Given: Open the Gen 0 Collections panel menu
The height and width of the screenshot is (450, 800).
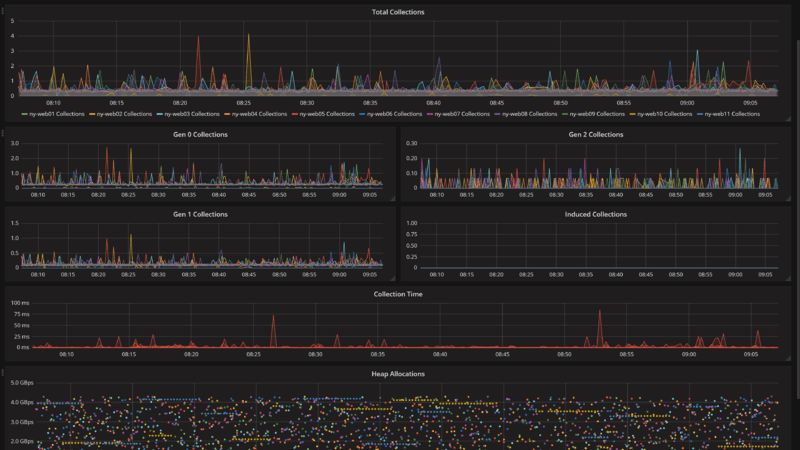Looking at the screenshot, I should click(x=200, y=135).
